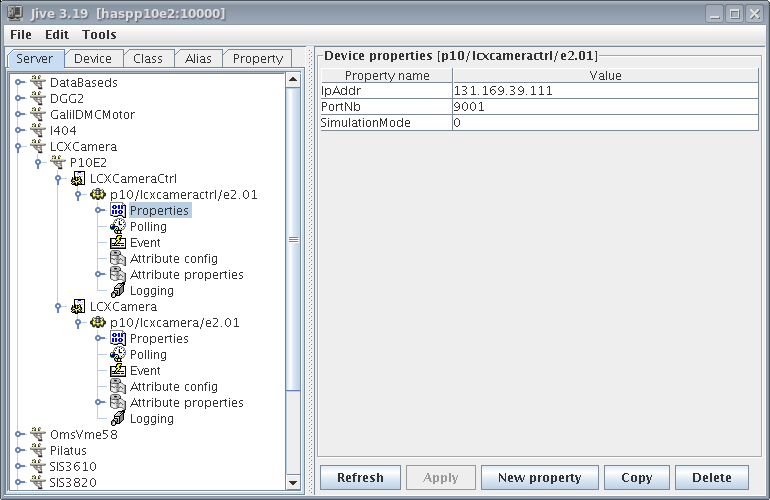Viewport: 770px width, 500px height.
Task: Click Logging icon under p10/lcxcameractrl/e2.01
Action: pyautogui.click(x=118, y=290)
